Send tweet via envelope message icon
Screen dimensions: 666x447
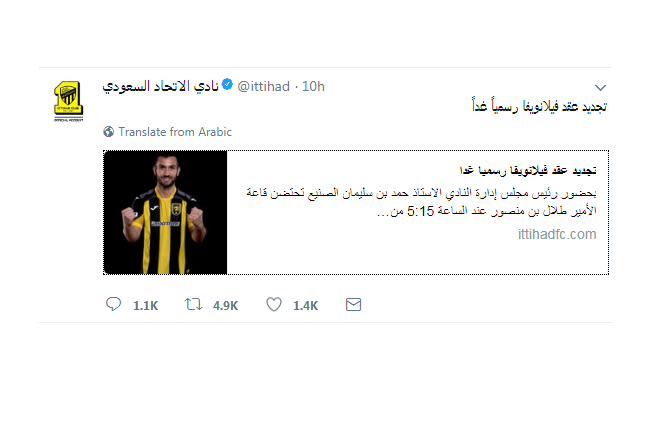[x=353, y=305]
